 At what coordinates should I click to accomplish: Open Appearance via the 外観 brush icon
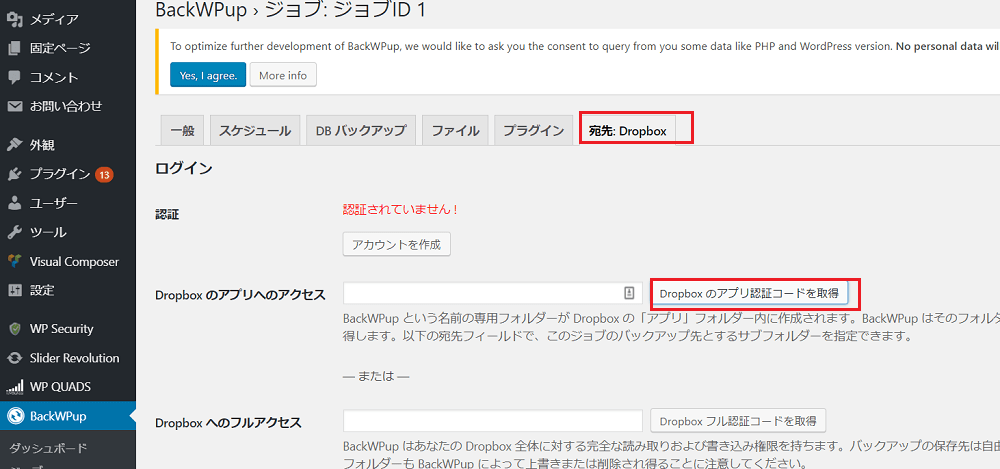coord(14,144)
